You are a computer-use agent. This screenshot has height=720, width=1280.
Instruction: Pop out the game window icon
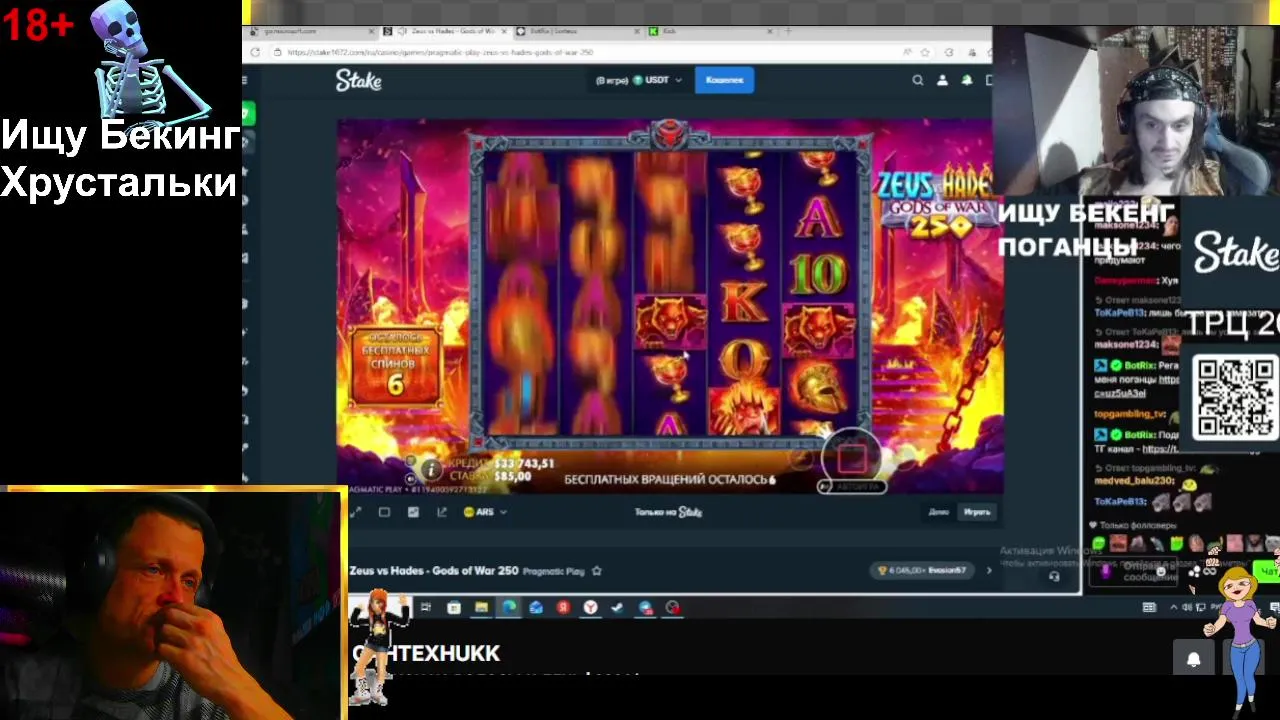[442, 512]
